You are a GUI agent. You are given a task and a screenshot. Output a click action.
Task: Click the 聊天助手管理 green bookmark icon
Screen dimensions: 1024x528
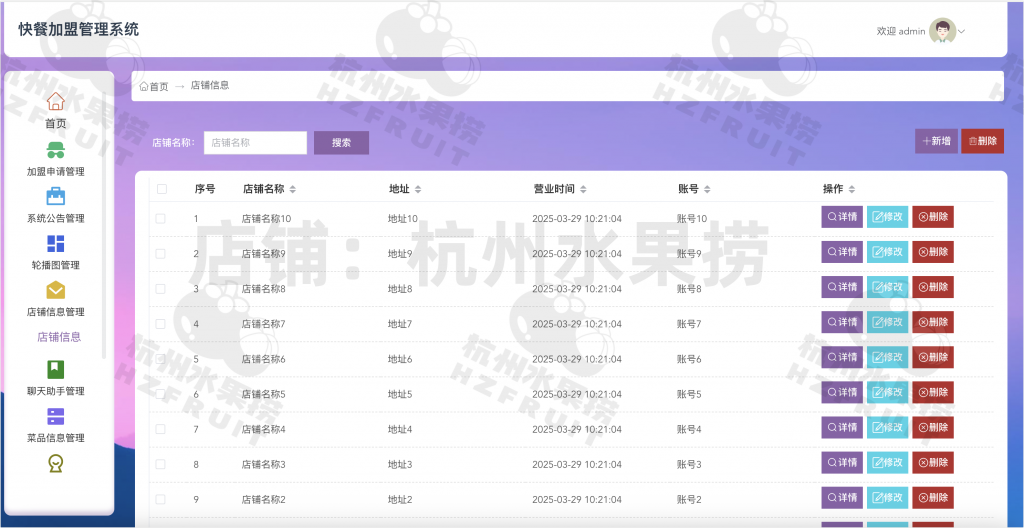56,370
